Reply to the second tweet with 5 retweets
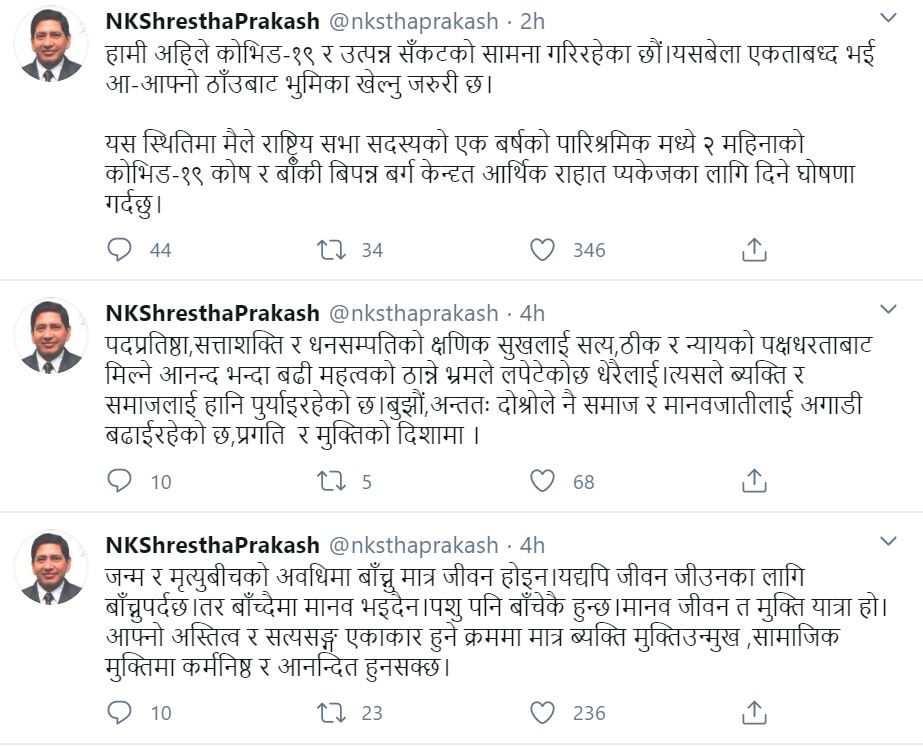The height and width of the screenshot is (747, 923). 119,482
